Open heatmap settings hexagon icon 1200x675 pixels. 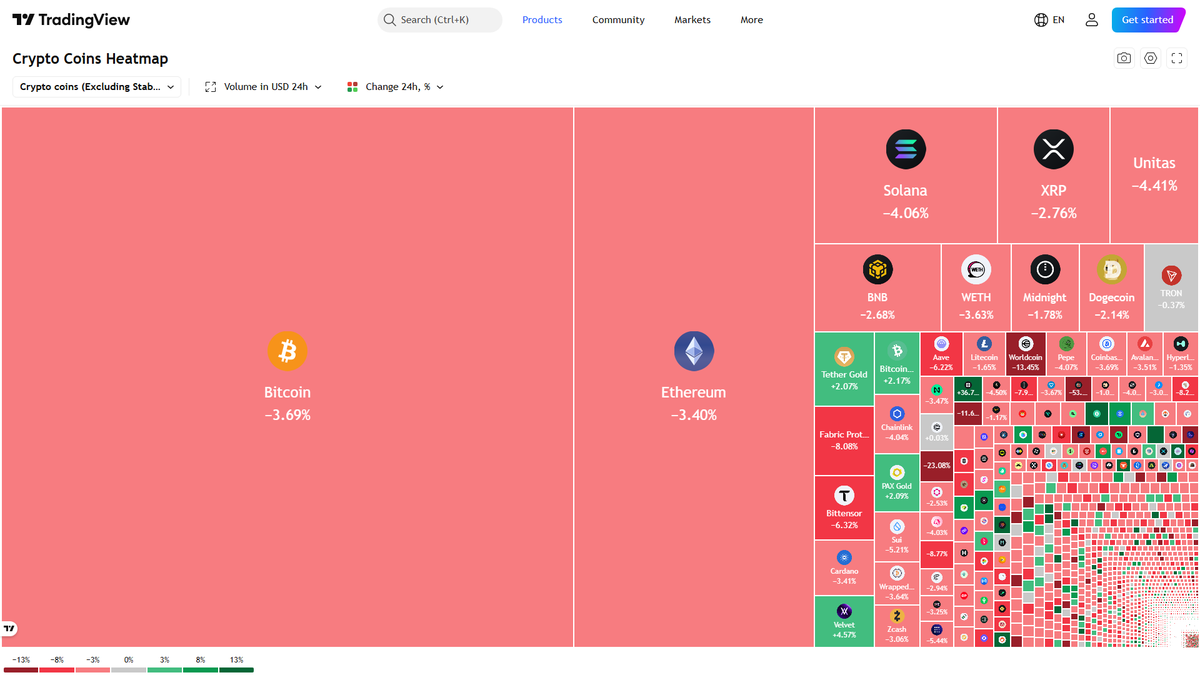point(1151,58)
